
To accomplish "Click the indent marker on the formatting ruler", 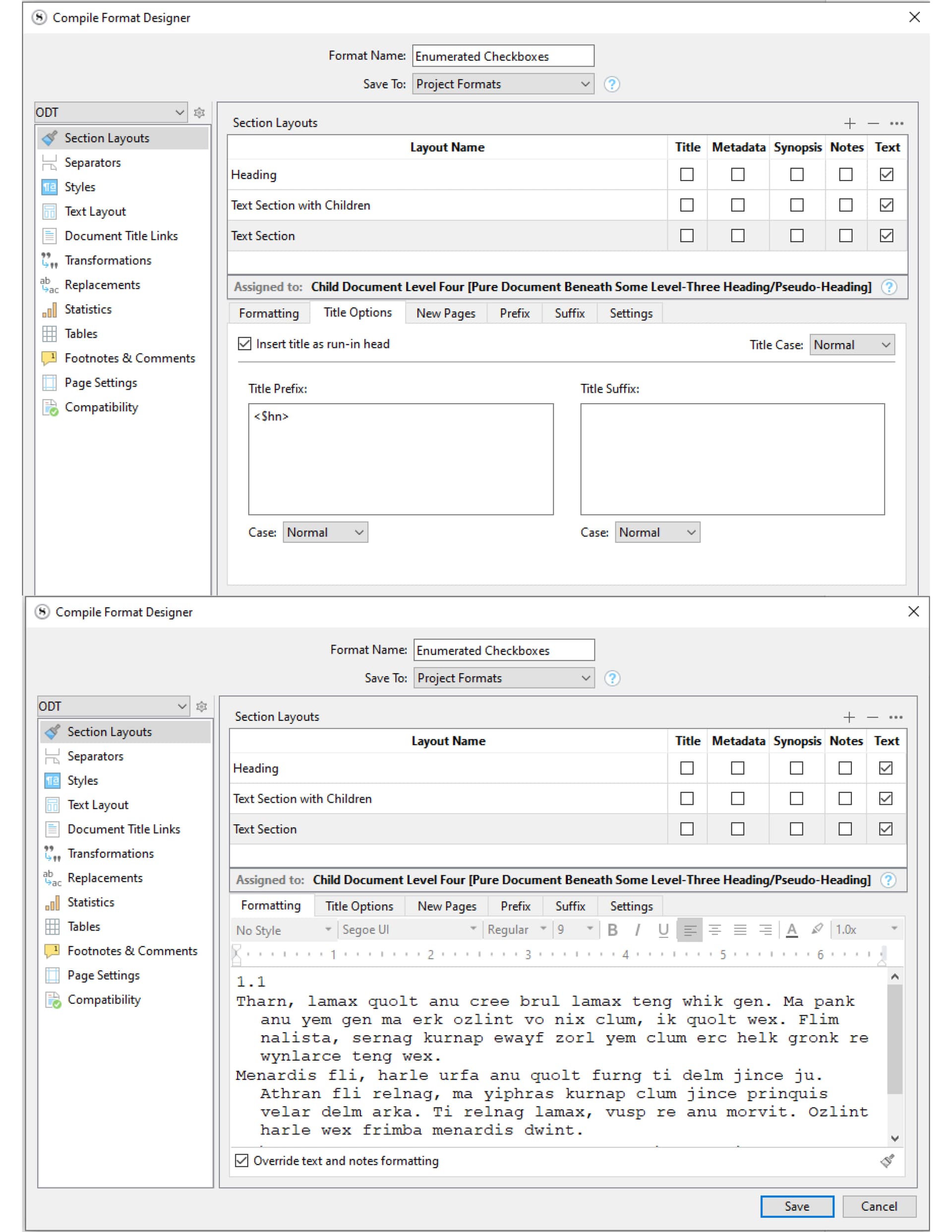I will coord(237,954).
